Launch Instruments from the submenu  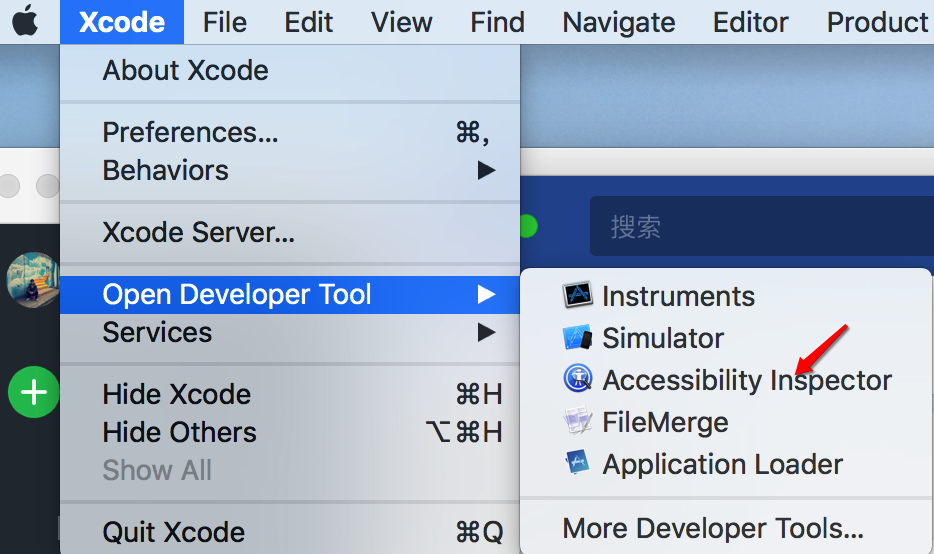click(x=726, y=295)
